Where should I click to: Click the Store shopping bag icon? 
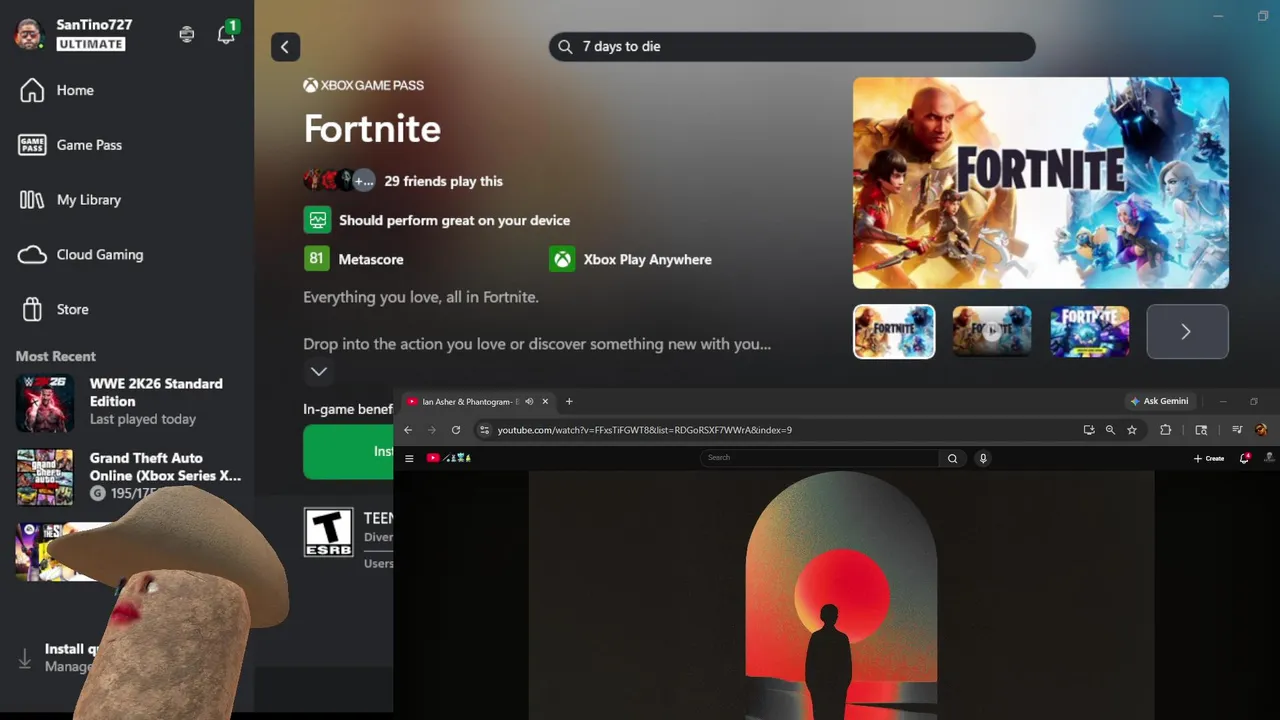[x=32, y=309]
